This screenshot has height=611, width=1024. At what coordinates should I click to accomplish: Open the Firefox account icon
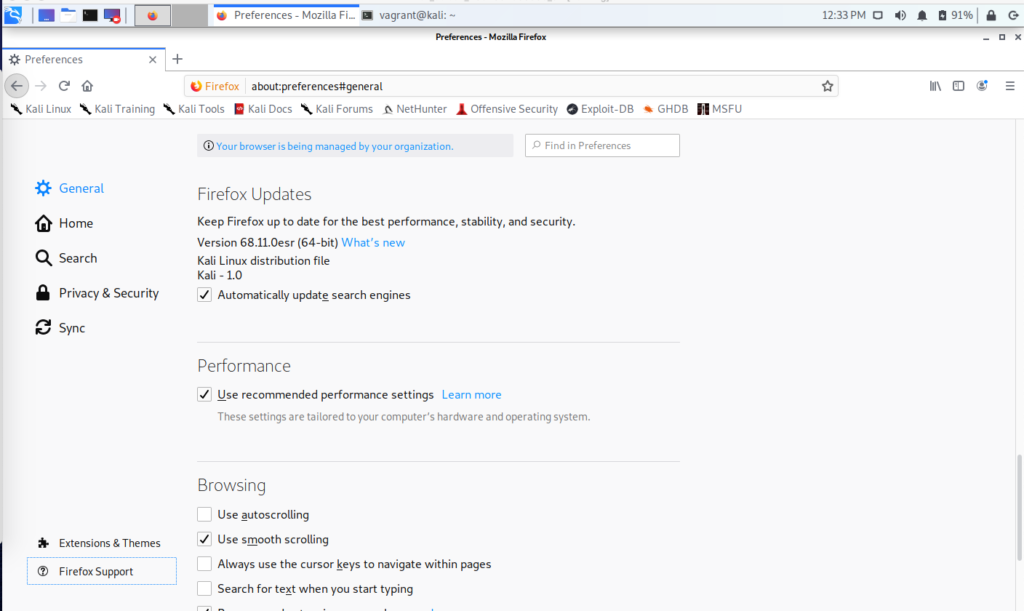(982, 86)
